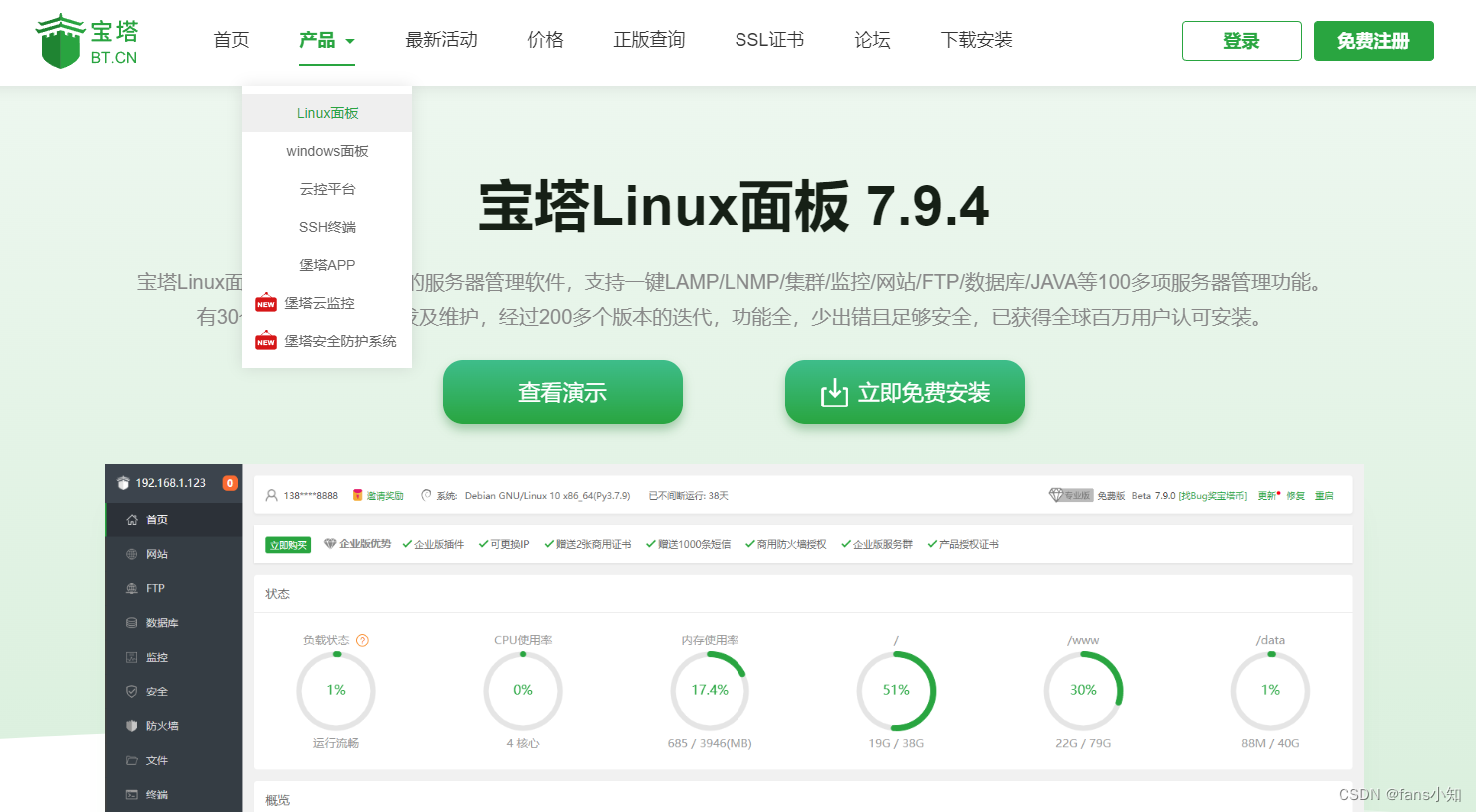Click the firewall icon beside 防火墙

pyautogui.click(x=132, y=726)
